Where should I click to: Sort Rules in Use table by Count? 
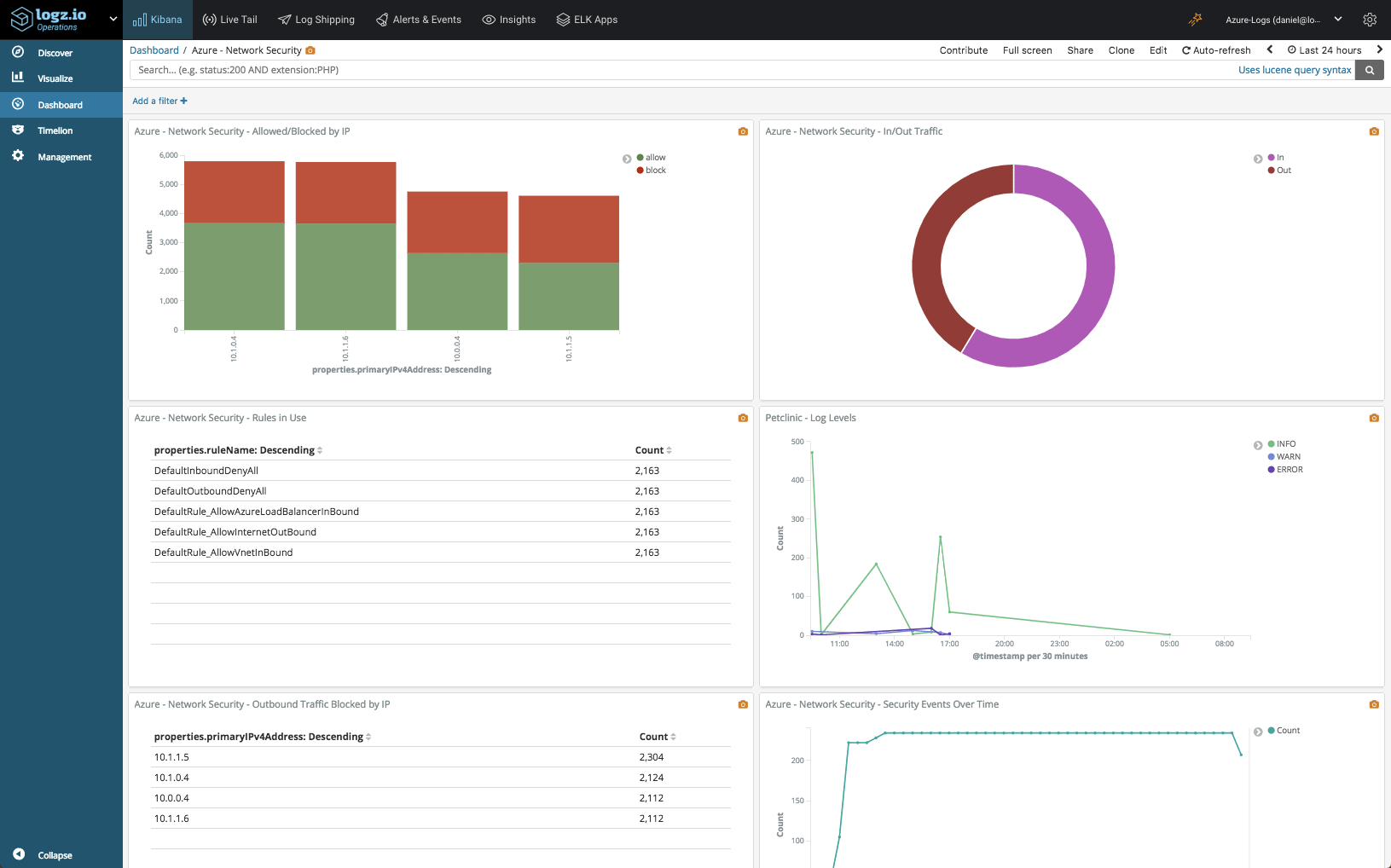pos(653,450)
